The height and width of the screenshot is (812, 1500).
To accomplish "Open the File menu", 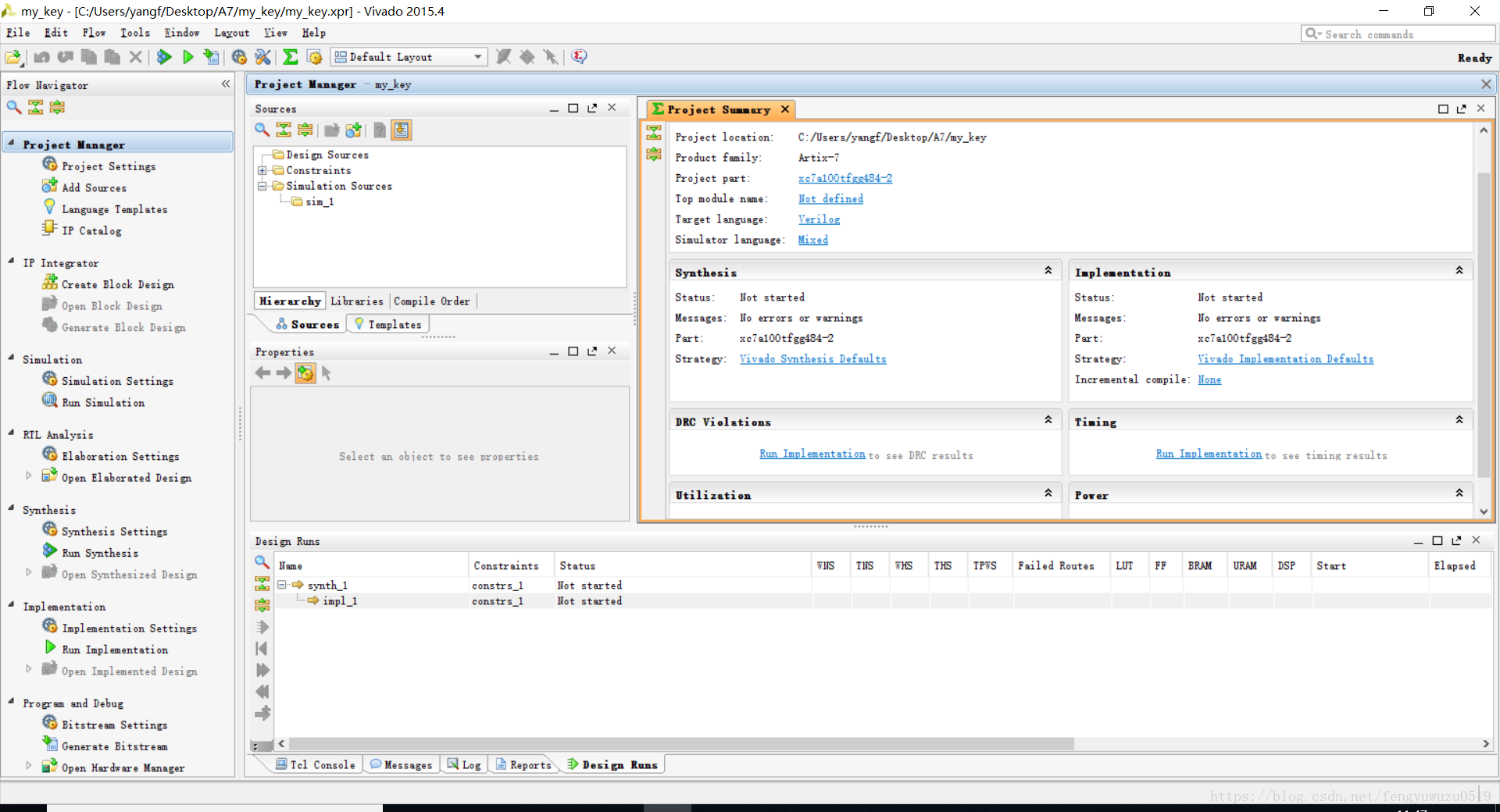I will 18,33.
